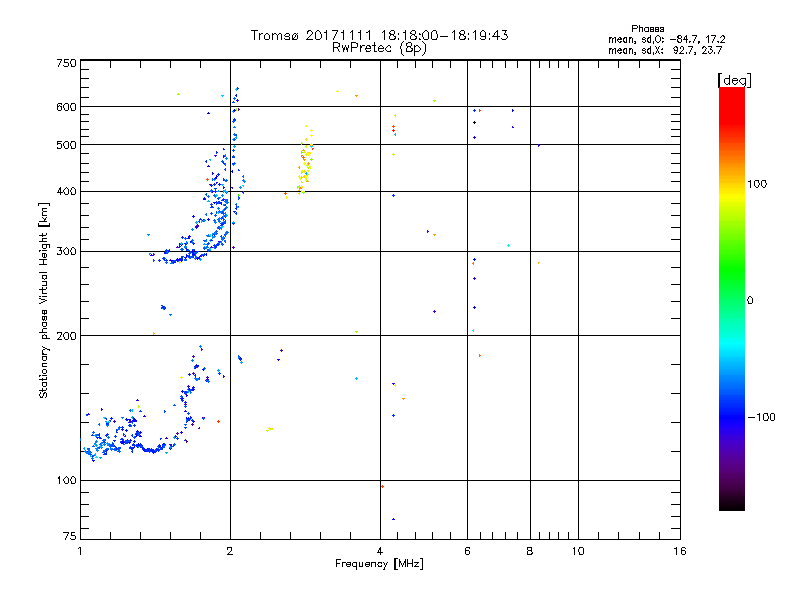Click the "600" height axis tick label
The height and width of the screenshot is (600, 800).
pos(66,107)
